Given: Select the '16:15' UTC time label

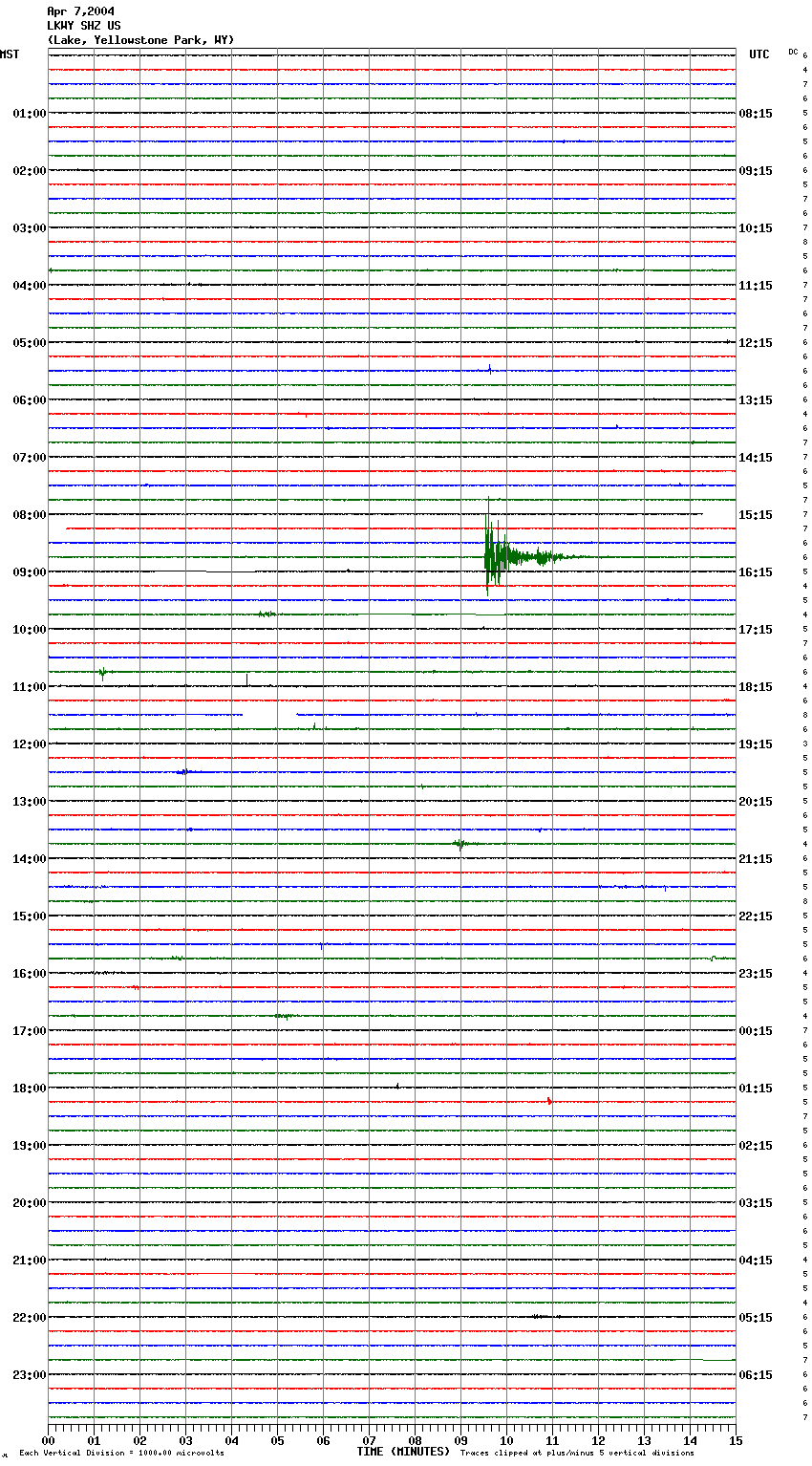Looking at the screenshot, I should pos(756,572).
